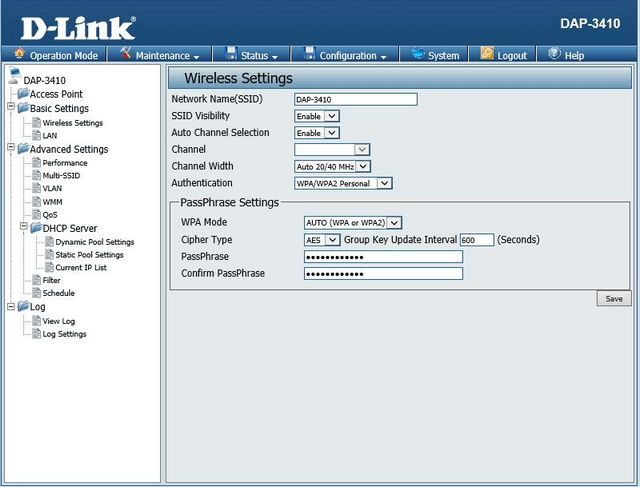
Task: Open the Channel Width dropdown
Action: pyautogui.click(x=332, y=166)
